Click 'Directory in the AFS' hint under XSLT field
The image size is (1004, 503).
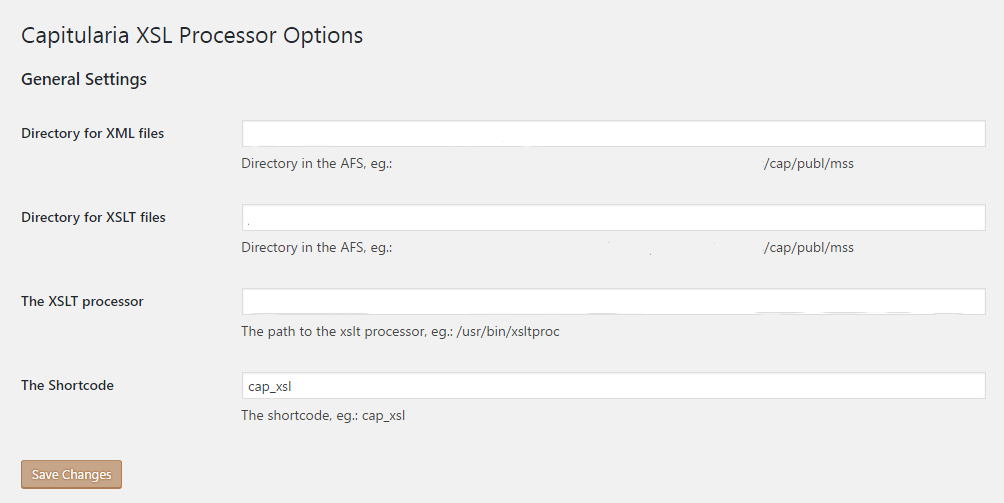[316, 247]
